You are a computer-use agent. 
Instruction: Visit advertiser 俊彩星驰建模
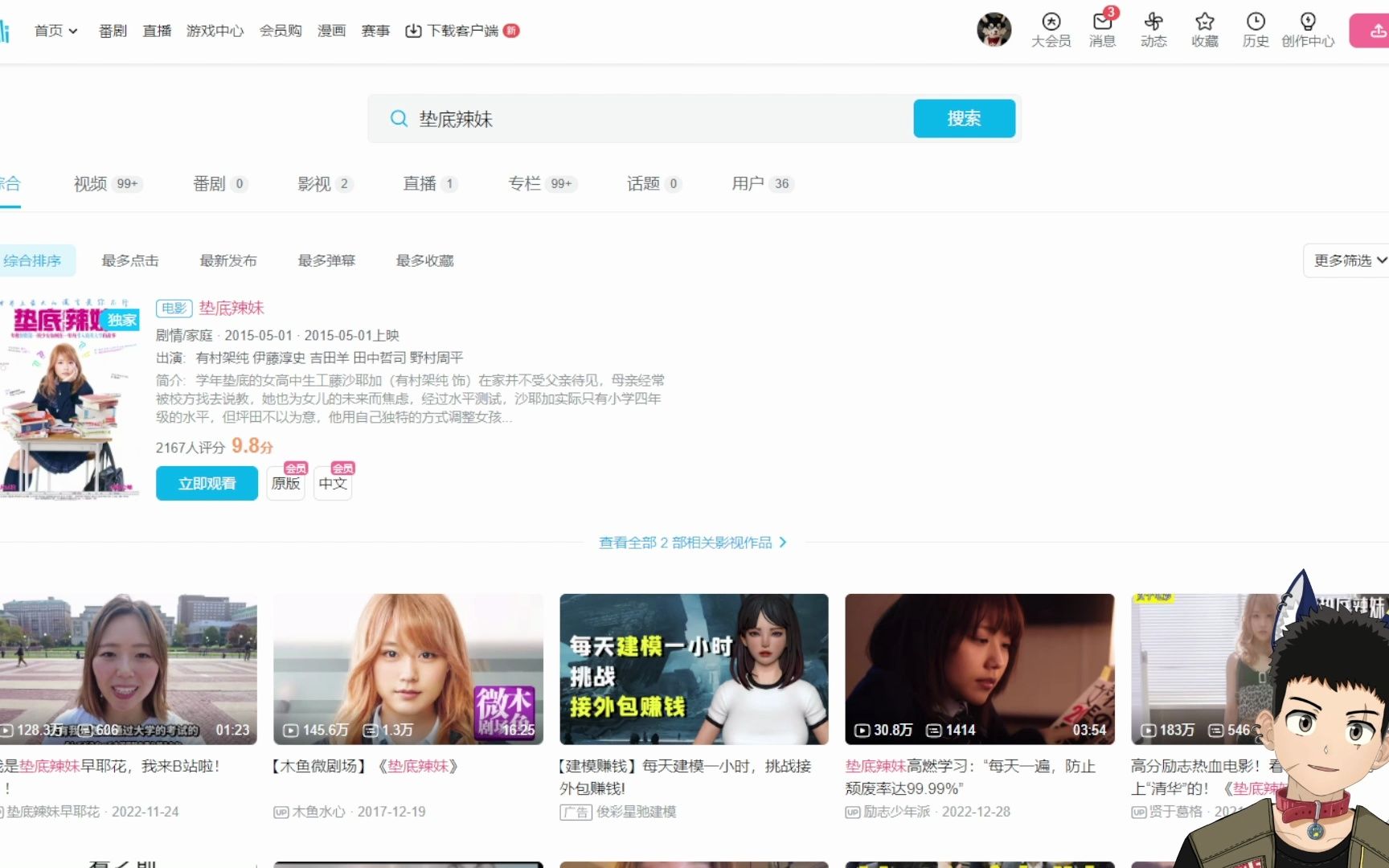636,812
